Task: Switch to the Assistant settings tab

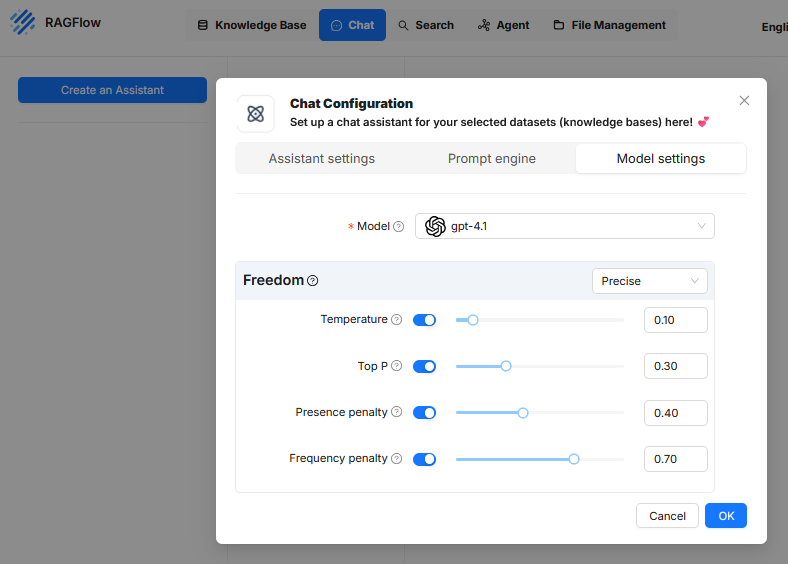Action: 321,159
